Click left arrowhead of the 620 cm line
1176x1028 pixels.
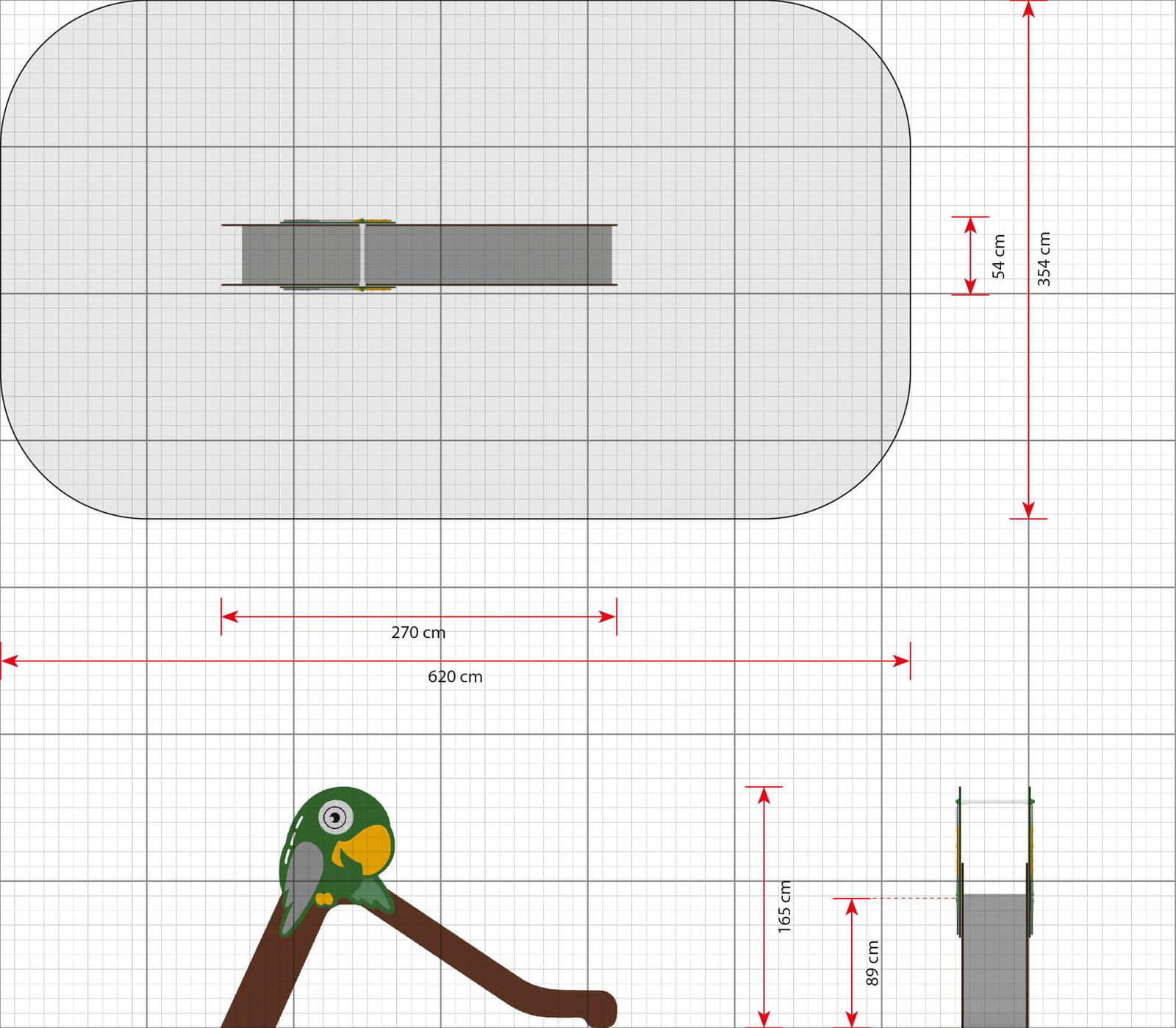9,661
